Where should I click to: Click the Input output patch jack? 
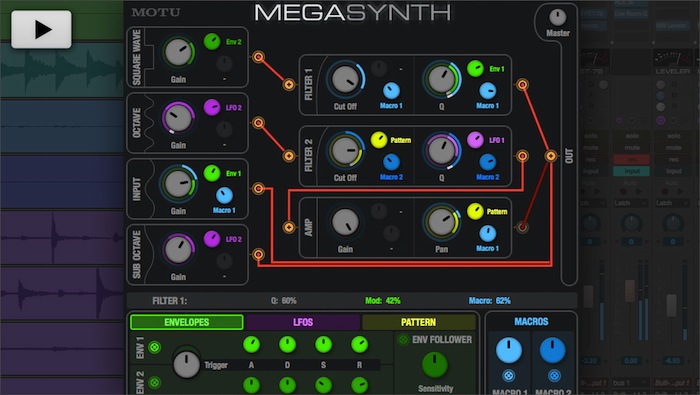pyautogui.click(x=258, y=188)
